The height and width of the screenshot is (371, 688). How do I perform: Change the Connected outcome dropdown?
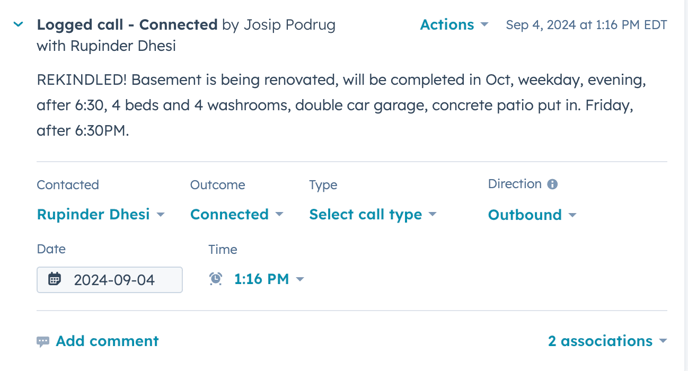click(236, 214)
